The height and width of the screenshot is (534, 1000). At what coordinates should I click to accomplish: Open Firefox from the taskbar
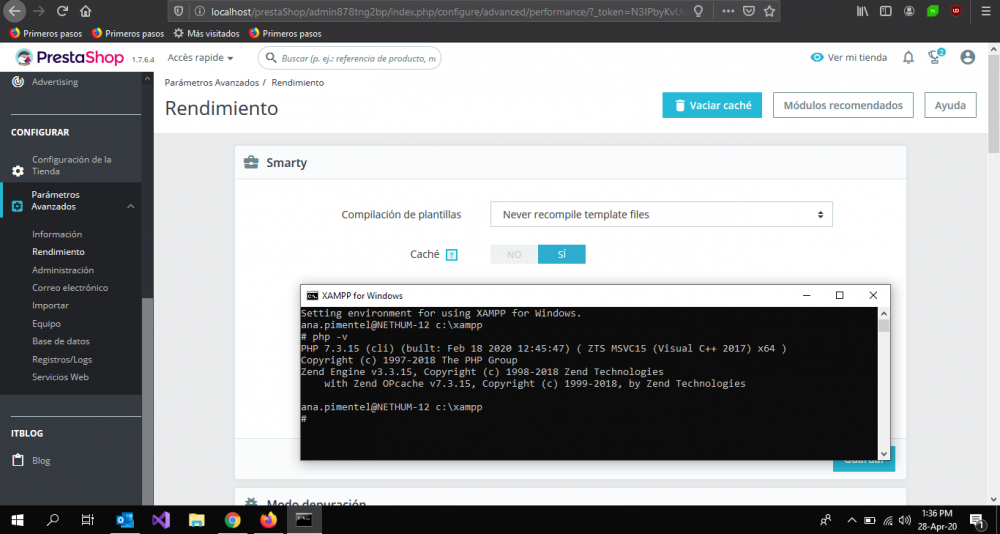pos(268,520)
